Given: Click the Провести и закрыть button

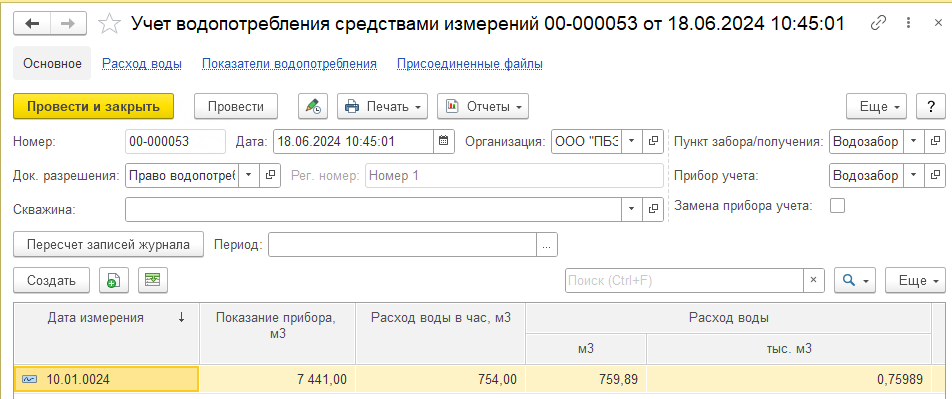Looking at the screenshot, I should pos(94,106).
